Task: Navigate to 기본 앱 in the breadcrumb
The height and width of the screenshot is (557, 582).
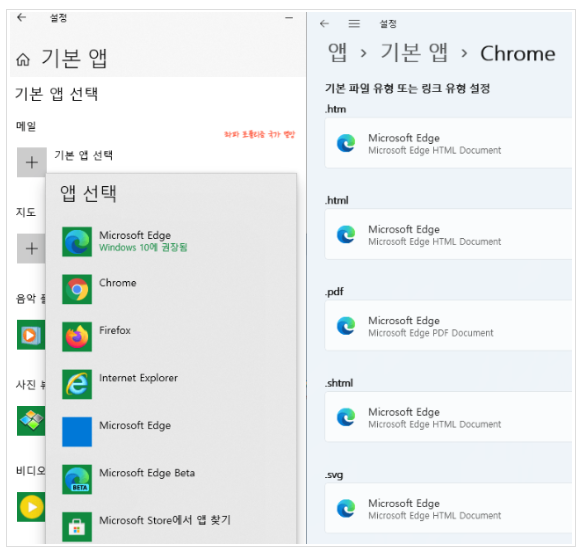Action: click(x=414, y=53)
